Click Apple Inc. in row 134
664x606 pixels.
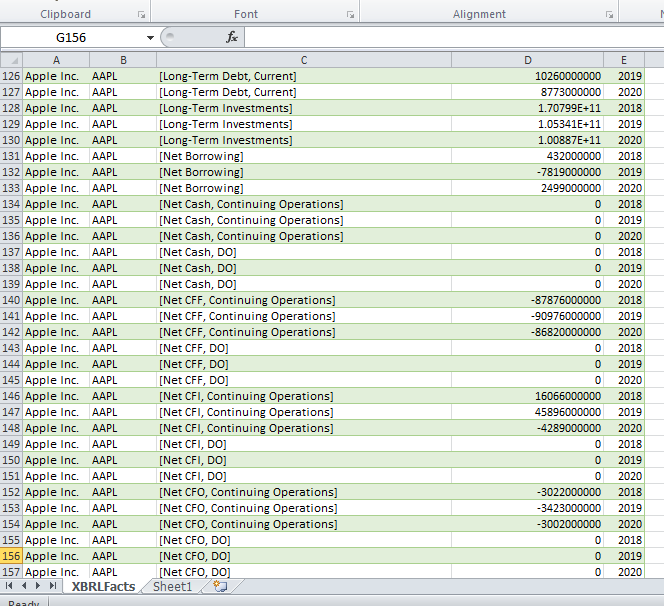(52, 205)
